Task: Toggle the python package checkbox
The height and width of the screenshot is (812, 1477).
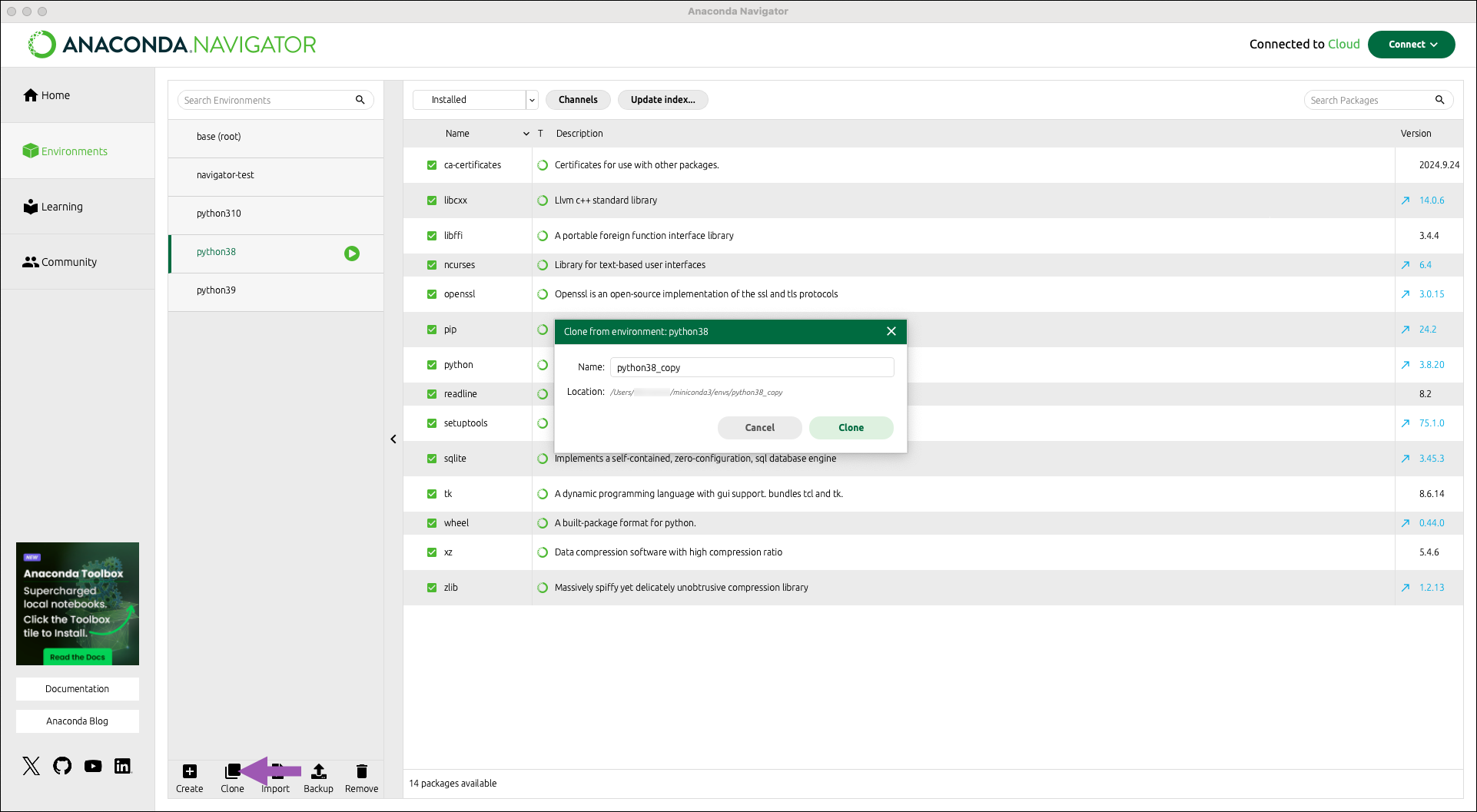Action: pos(432,365)
